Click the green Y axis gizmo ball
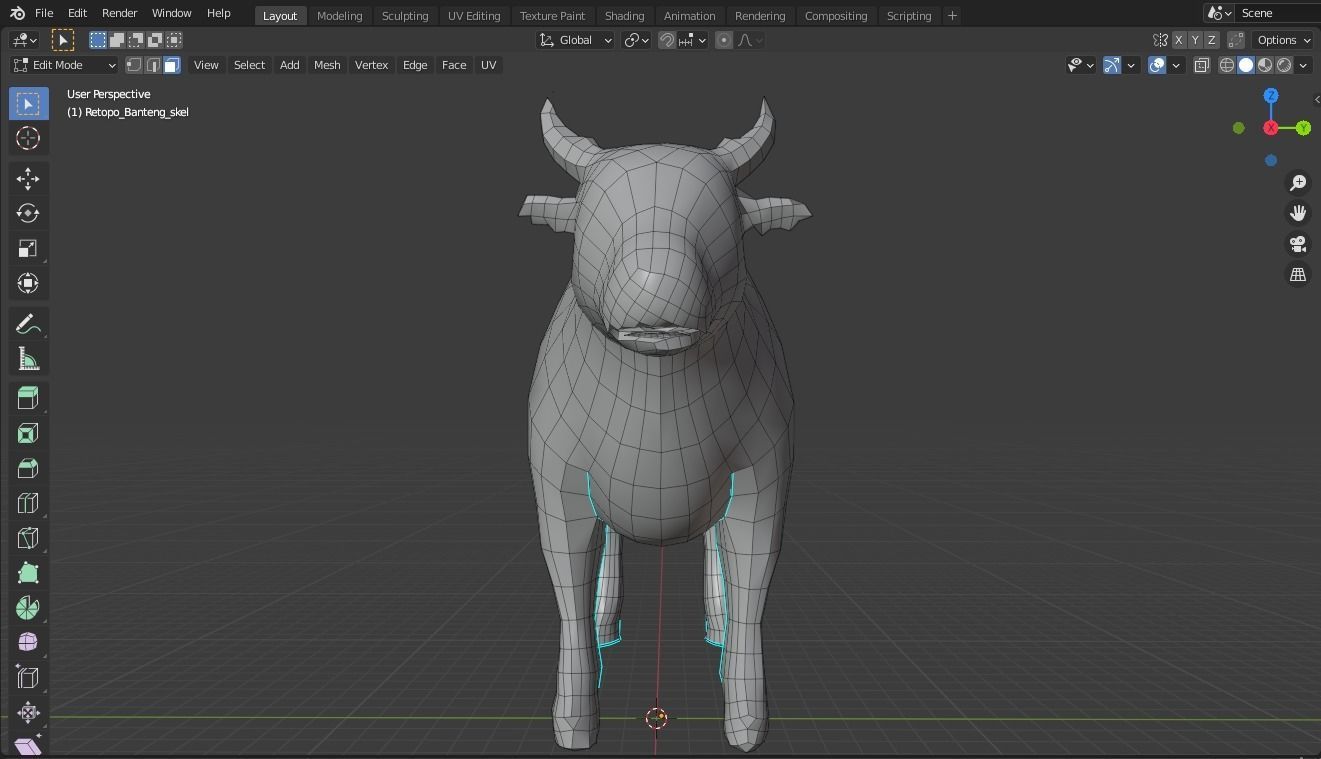This screenshot has width=1321, height=759. (1303, 128)
